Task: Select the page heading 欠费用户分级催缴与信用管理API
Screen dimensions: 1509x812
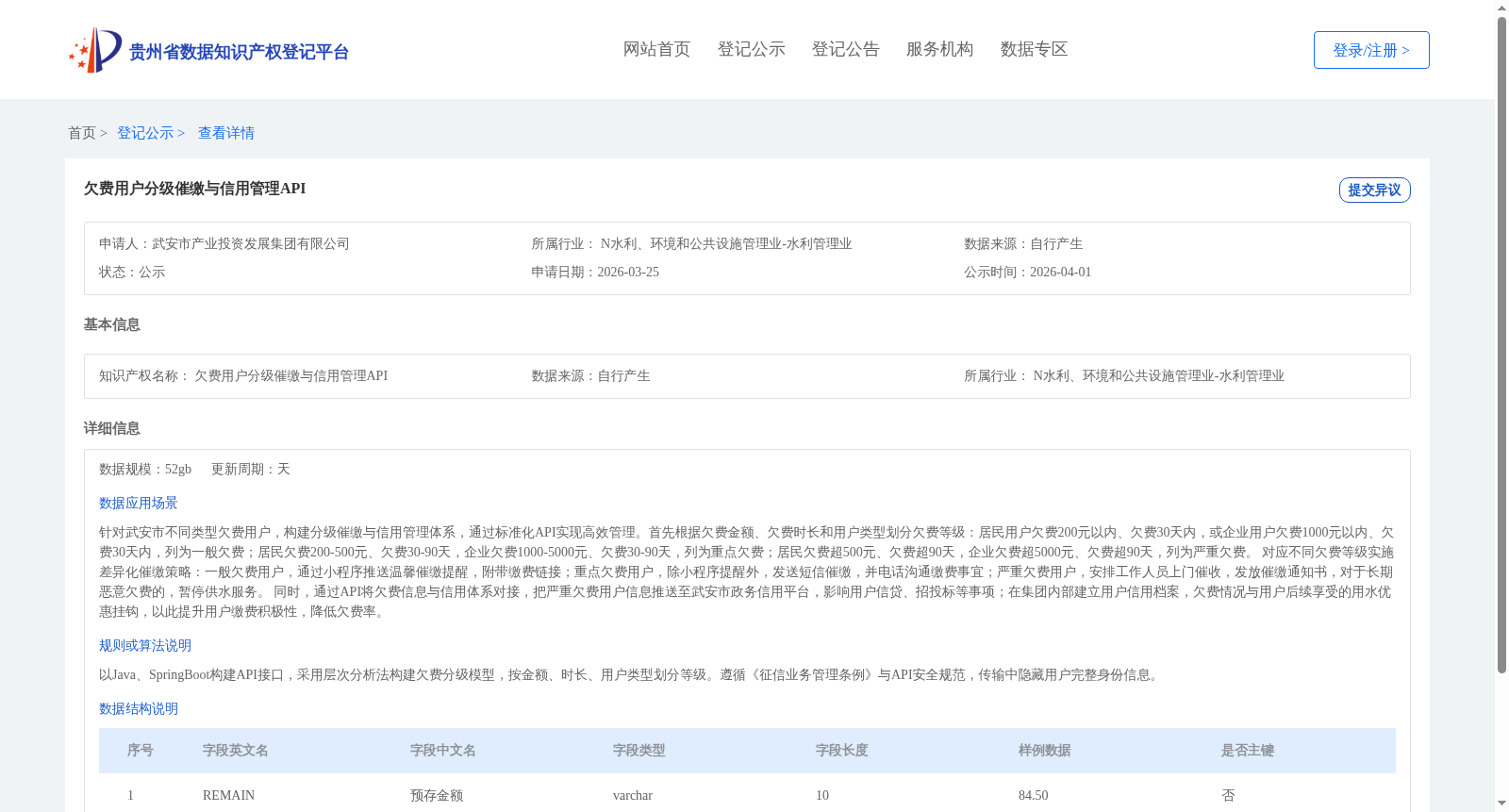Action: 194,189
